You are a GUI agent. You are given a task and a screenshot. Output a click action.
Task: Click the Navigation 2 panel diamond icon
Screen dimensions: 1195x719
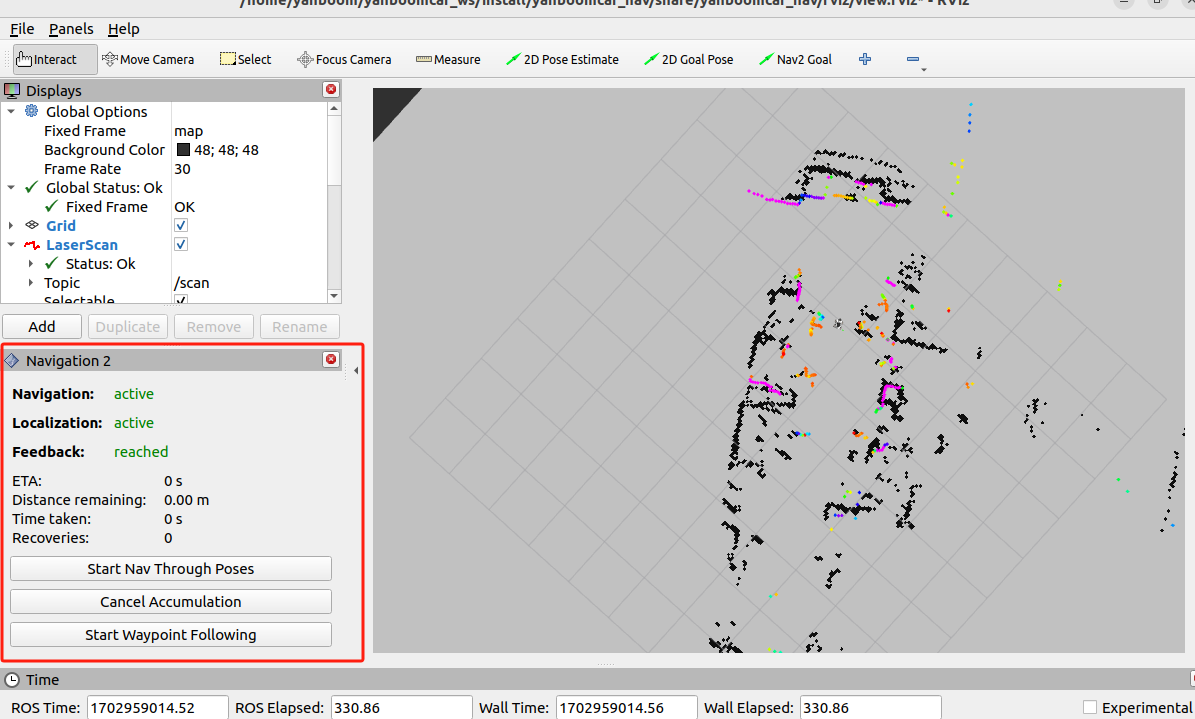click(12, 360)
